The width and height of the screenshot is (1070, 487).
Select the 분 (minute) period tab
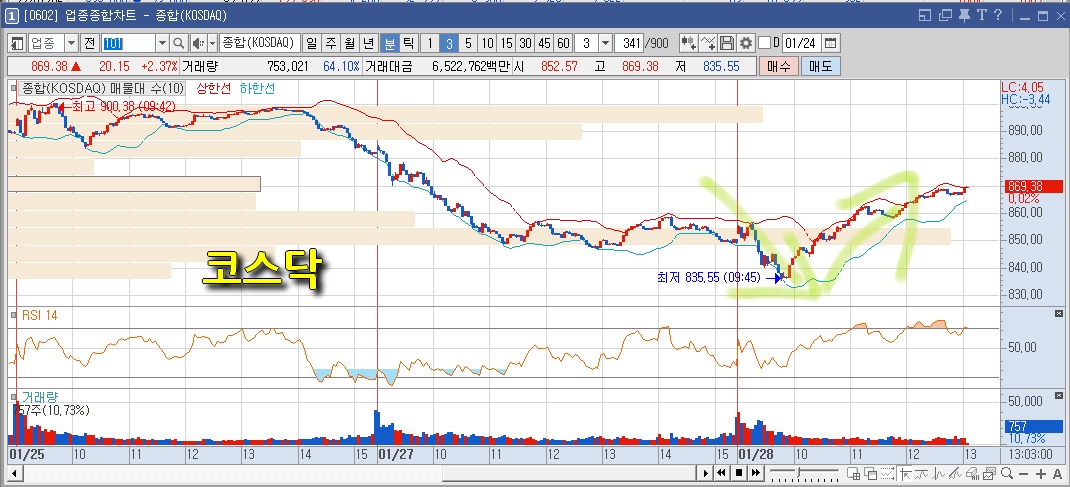click(x=390, y=44)
